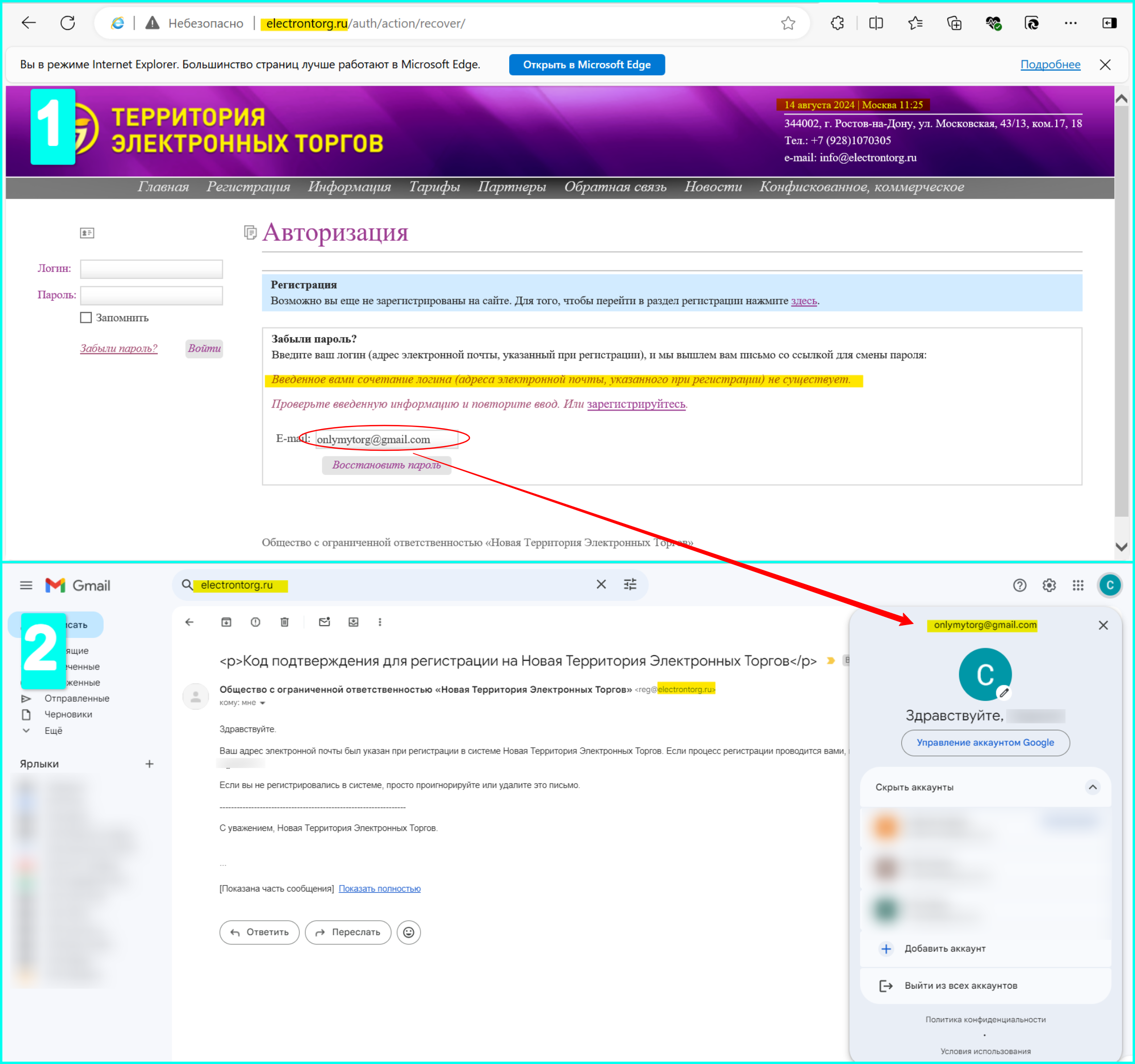Click the Ответить reply button
This screenshot has height=1064, width=1135.
click(259, 932)
